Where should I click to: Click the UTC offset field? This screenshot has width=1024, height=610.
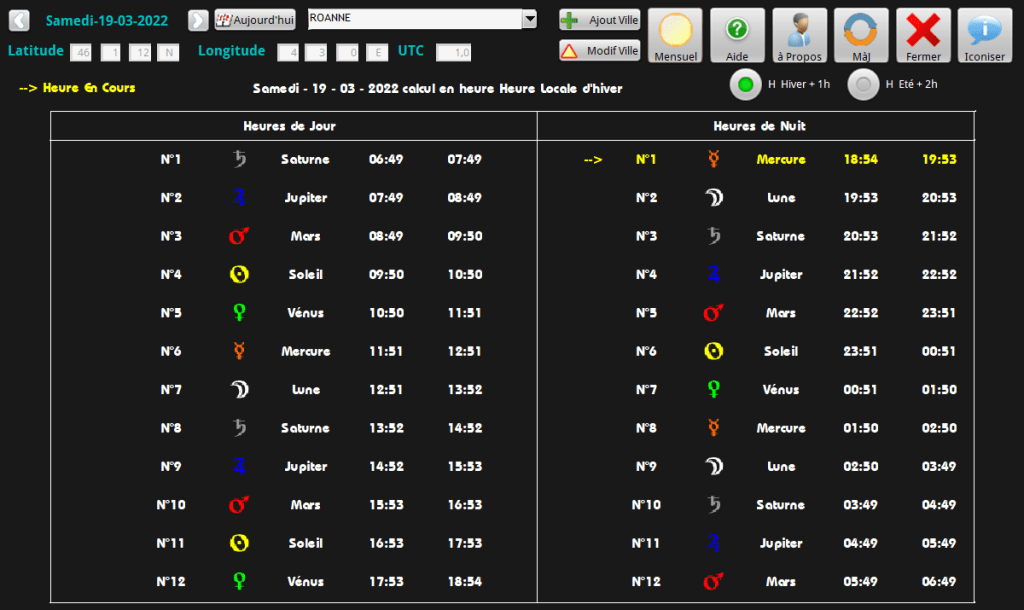point(454,52)
